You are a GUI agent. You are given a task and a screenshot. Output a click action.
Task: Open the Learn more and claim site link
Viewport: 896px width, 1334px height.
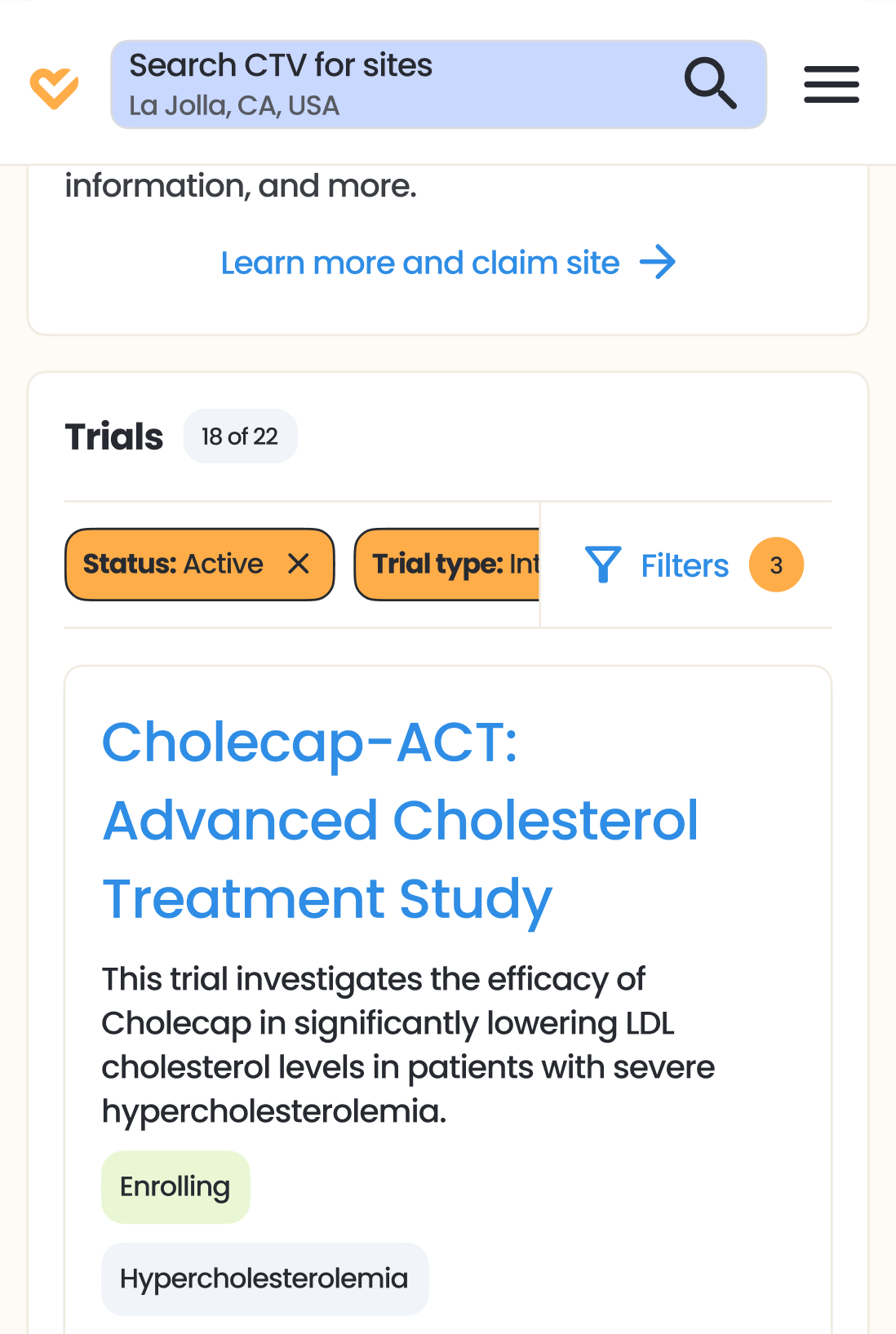click(419, 264)
